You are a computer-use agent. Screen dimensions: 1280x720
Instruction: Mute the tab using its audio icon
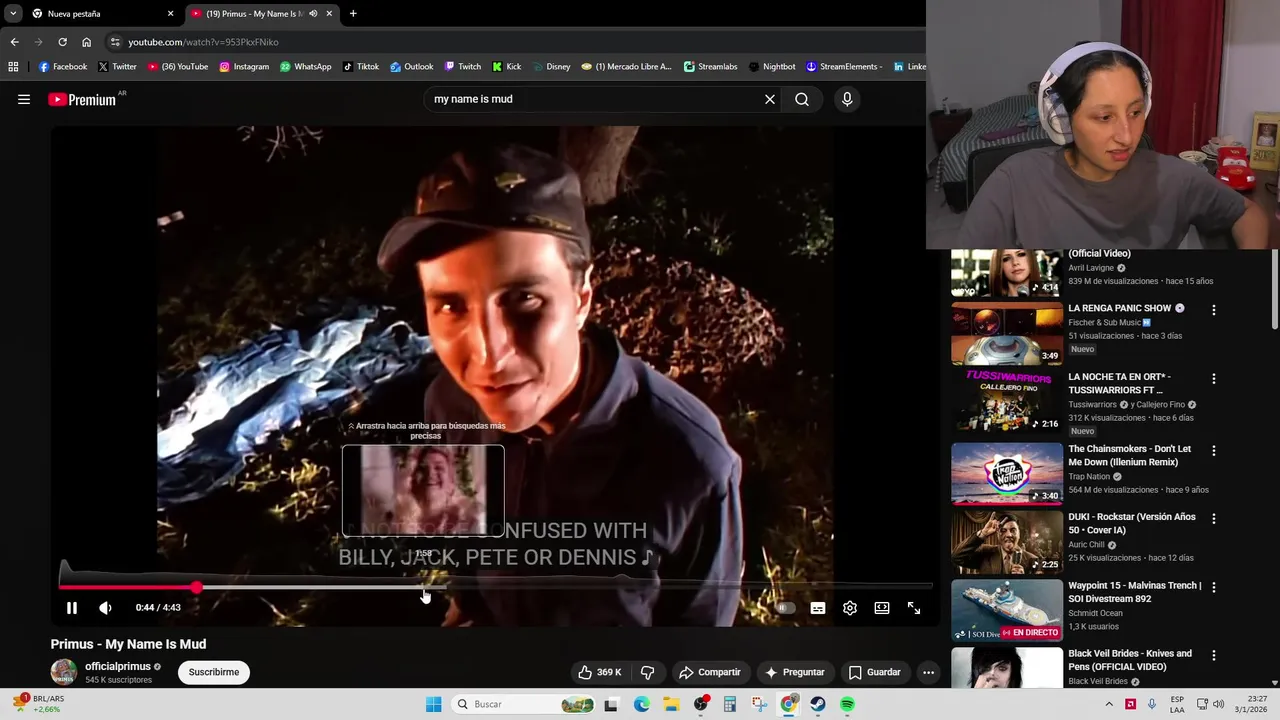[x=313, y=14]
